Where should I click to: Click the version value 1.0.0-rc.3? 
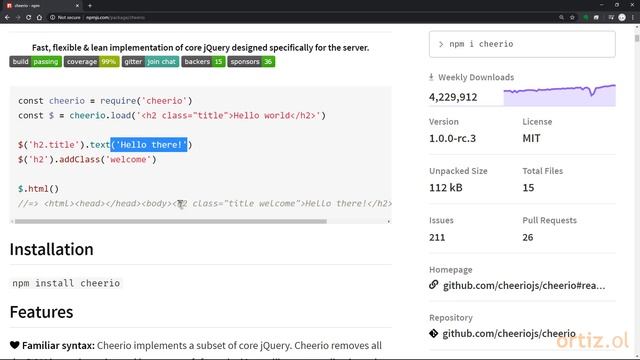click(452, 138)
